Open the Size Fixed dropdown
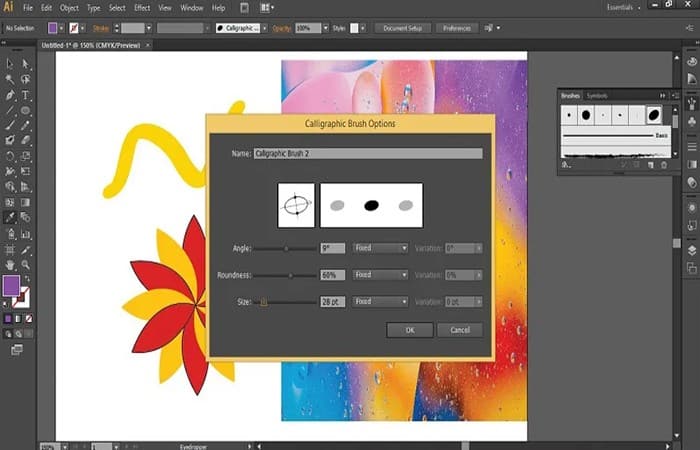700x450 pixels. point(379,301)
